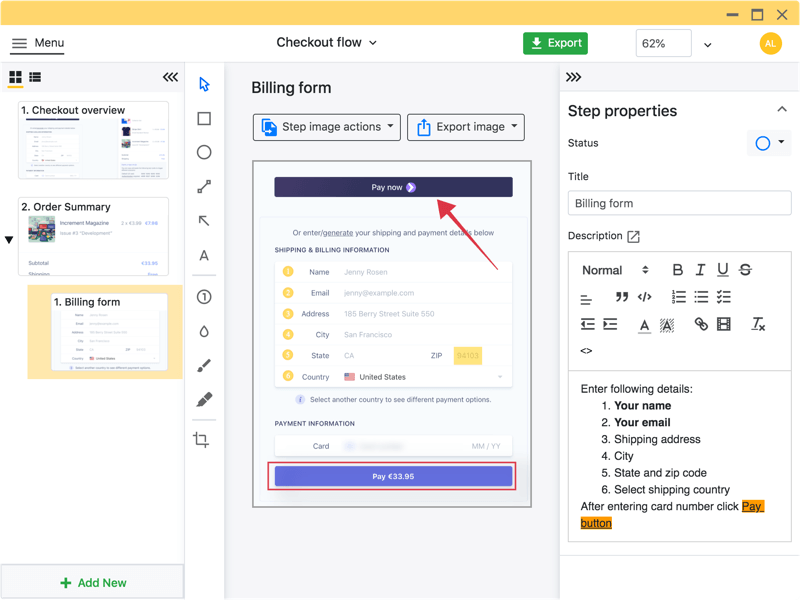Collapse the Order Summary sub-steps triangle

tap(9, 239)
